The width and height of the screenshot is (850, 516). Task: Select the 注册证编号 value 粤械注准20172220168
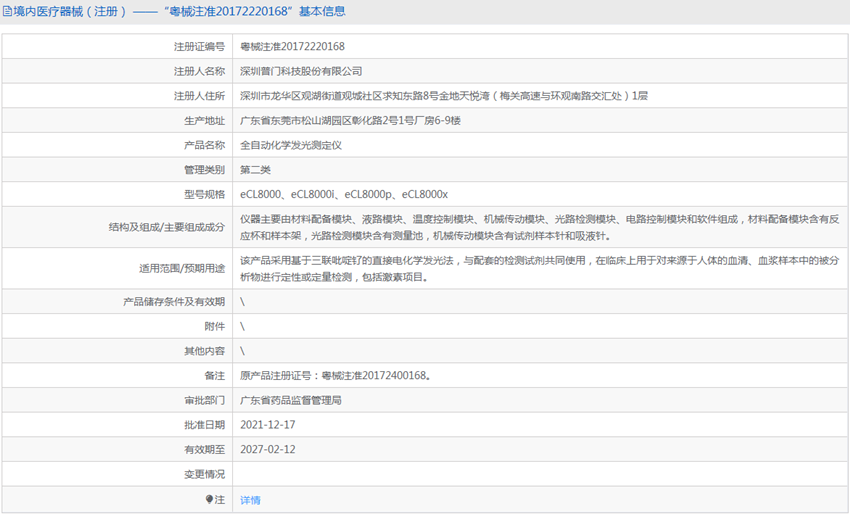pos(292,47)
